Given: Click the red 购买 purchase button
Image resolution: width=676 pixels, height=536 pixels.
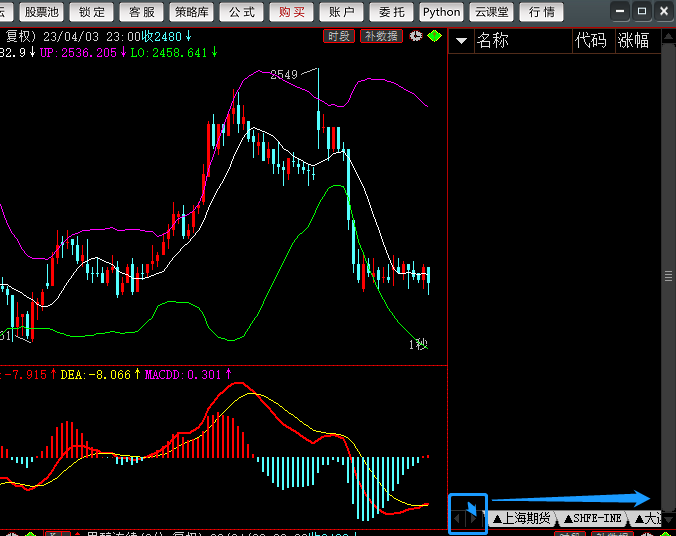Looking at the screenshot, I should [x=292, y=12].
